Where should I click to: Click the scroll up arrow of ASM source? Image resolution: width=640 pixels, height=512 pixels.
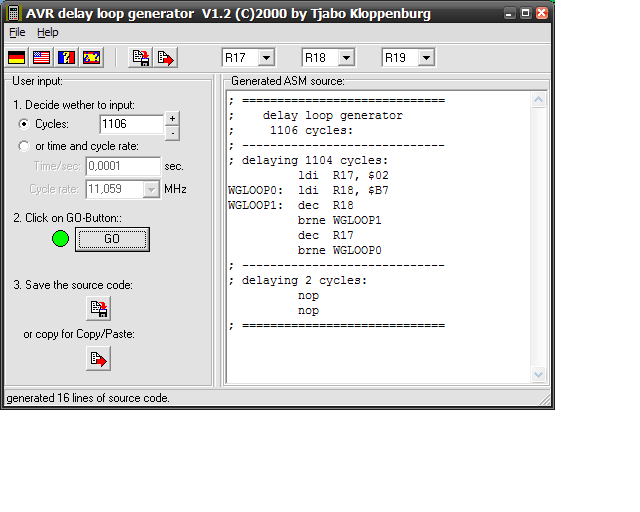(538, 100)
